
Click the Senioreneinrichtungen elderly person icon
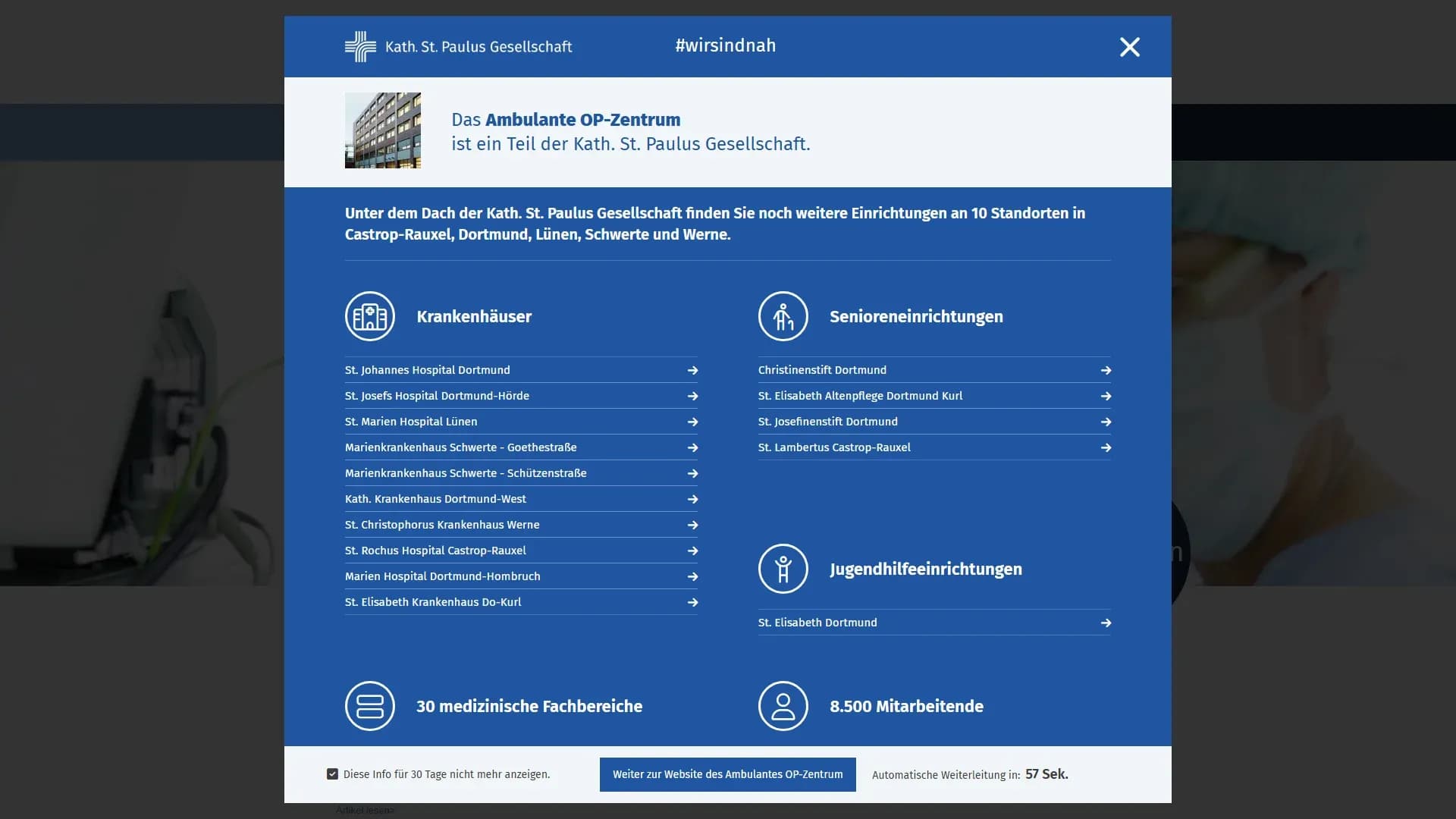[x=783, y=316]
